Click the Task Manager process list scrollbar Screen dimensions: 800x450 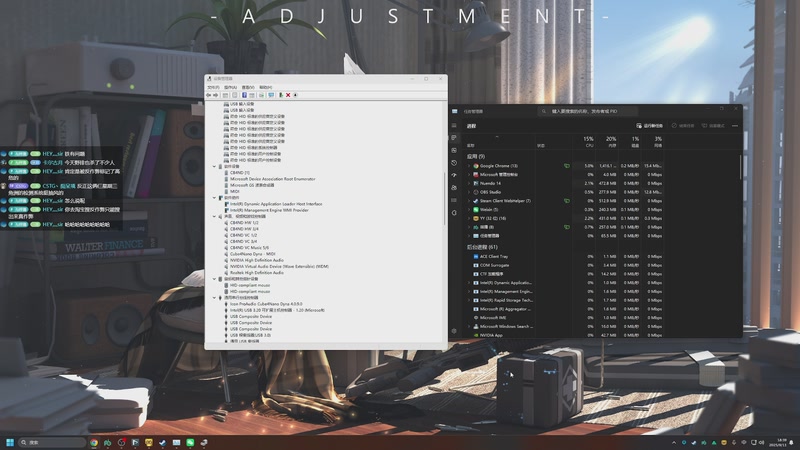pos(740,167)
